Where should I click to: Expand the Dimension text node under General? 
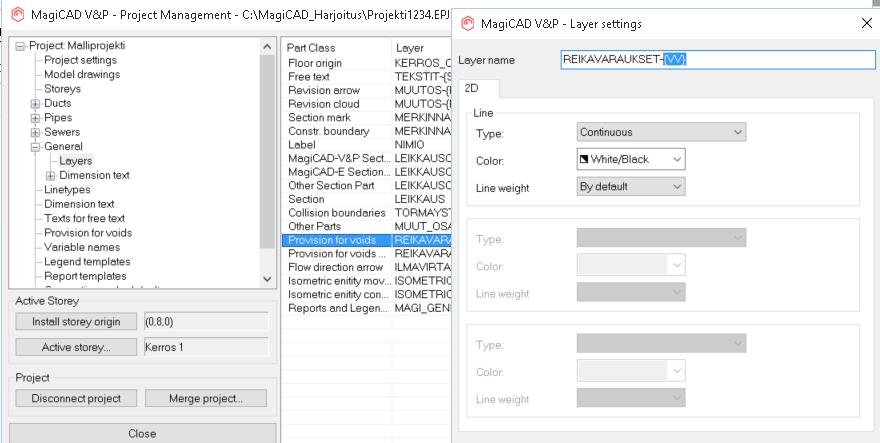[x=51, y=176]
